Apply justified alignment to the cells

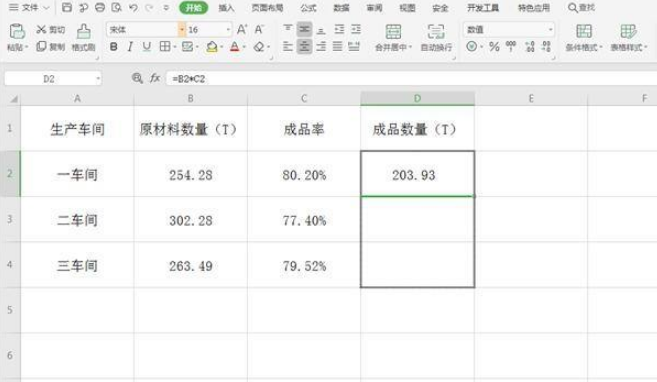338,46
